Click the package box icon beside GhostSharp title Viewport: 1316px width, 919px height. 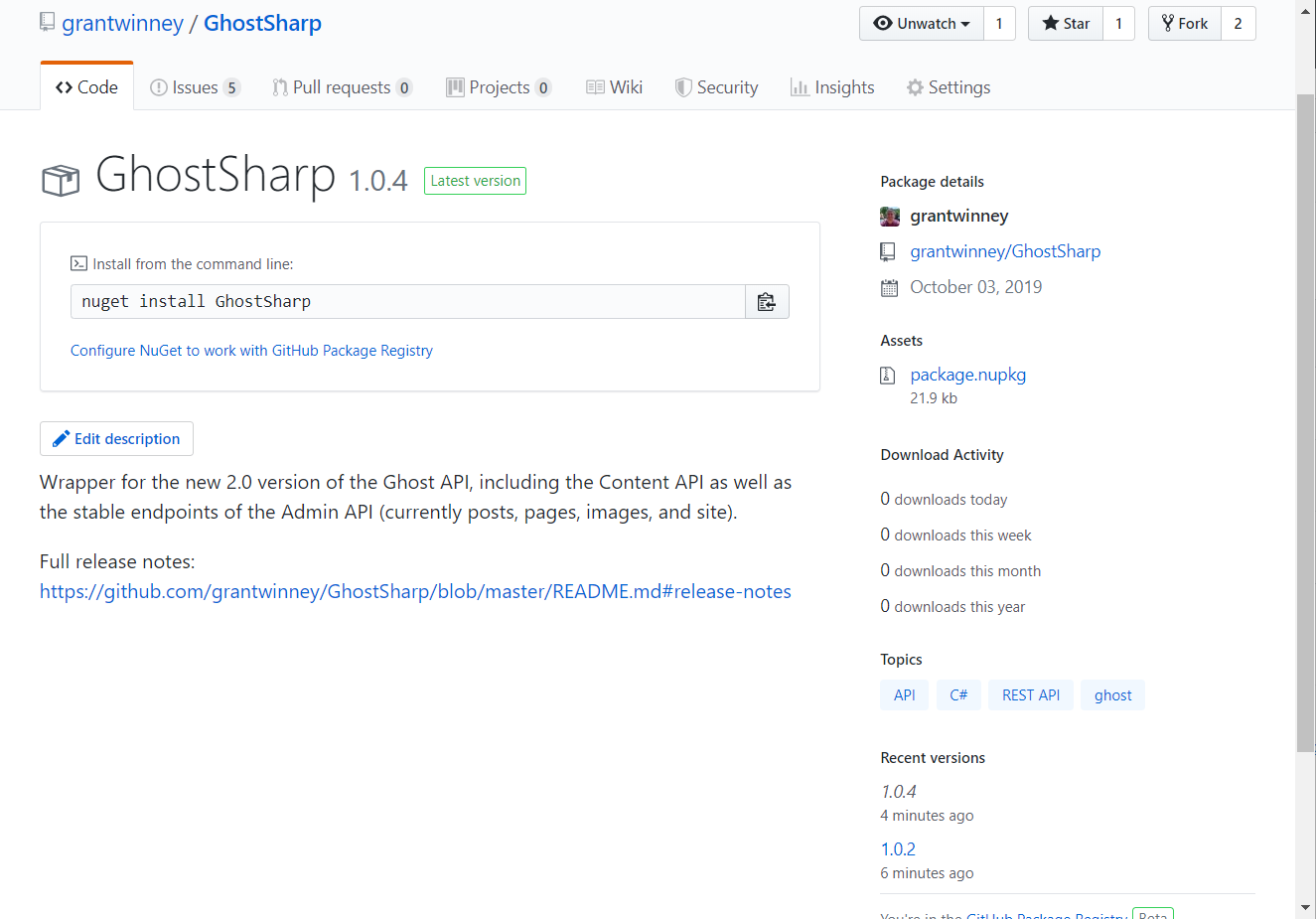pos(61,180)
